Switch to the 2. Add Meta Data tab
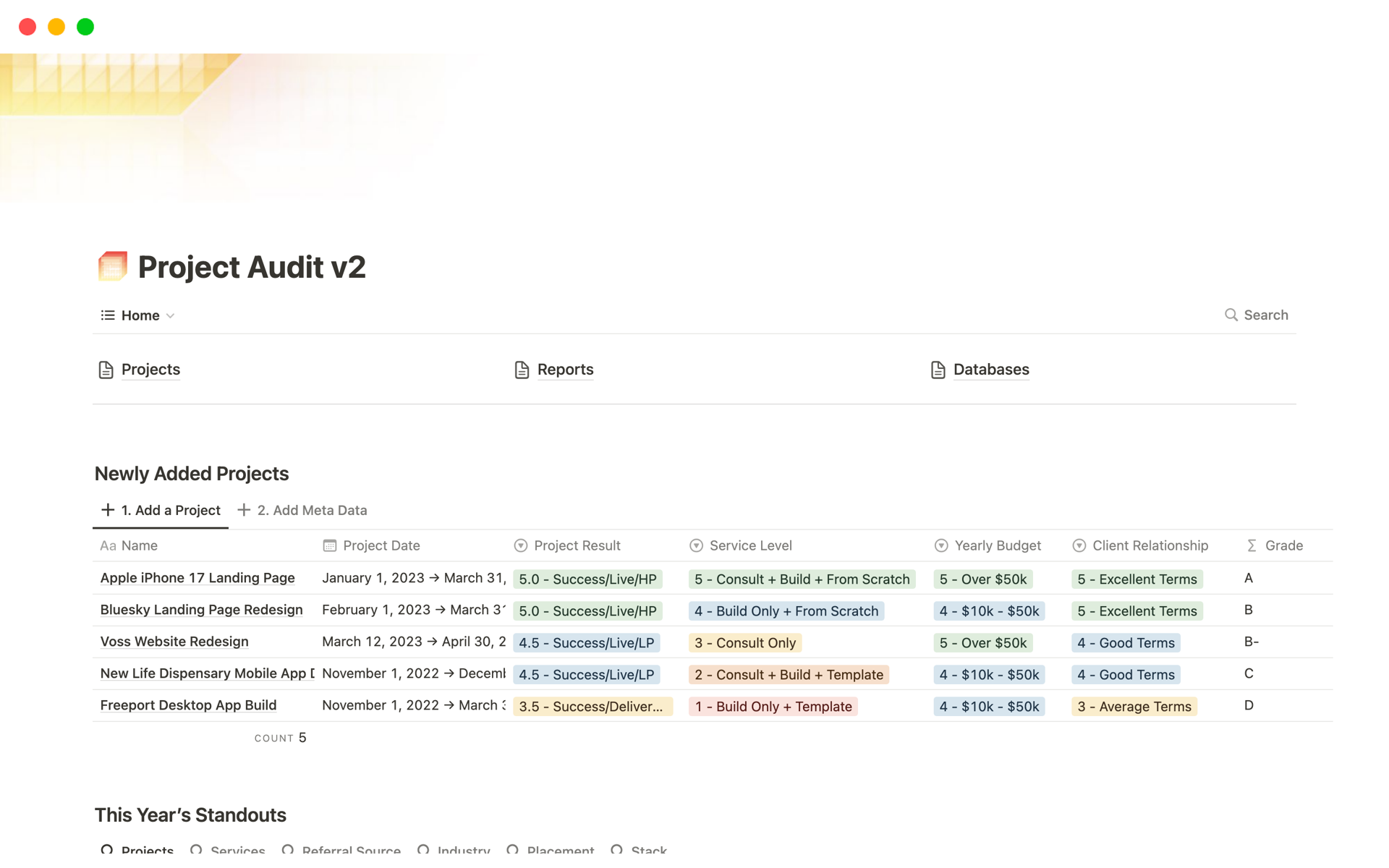 point(312,510)
